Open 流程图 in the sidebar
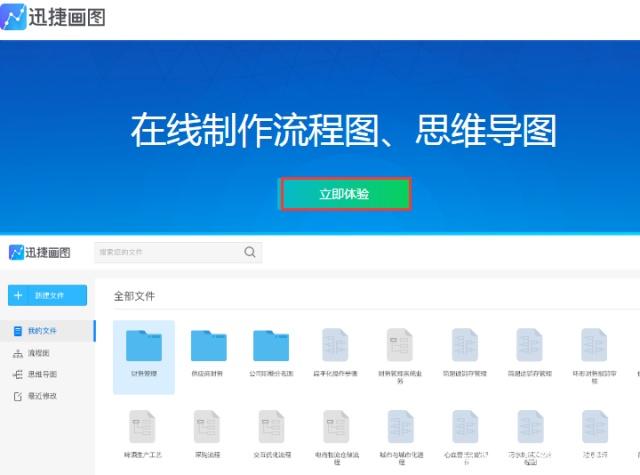The width and height of the screenshot is (640, 475). (x=39, y=353)
